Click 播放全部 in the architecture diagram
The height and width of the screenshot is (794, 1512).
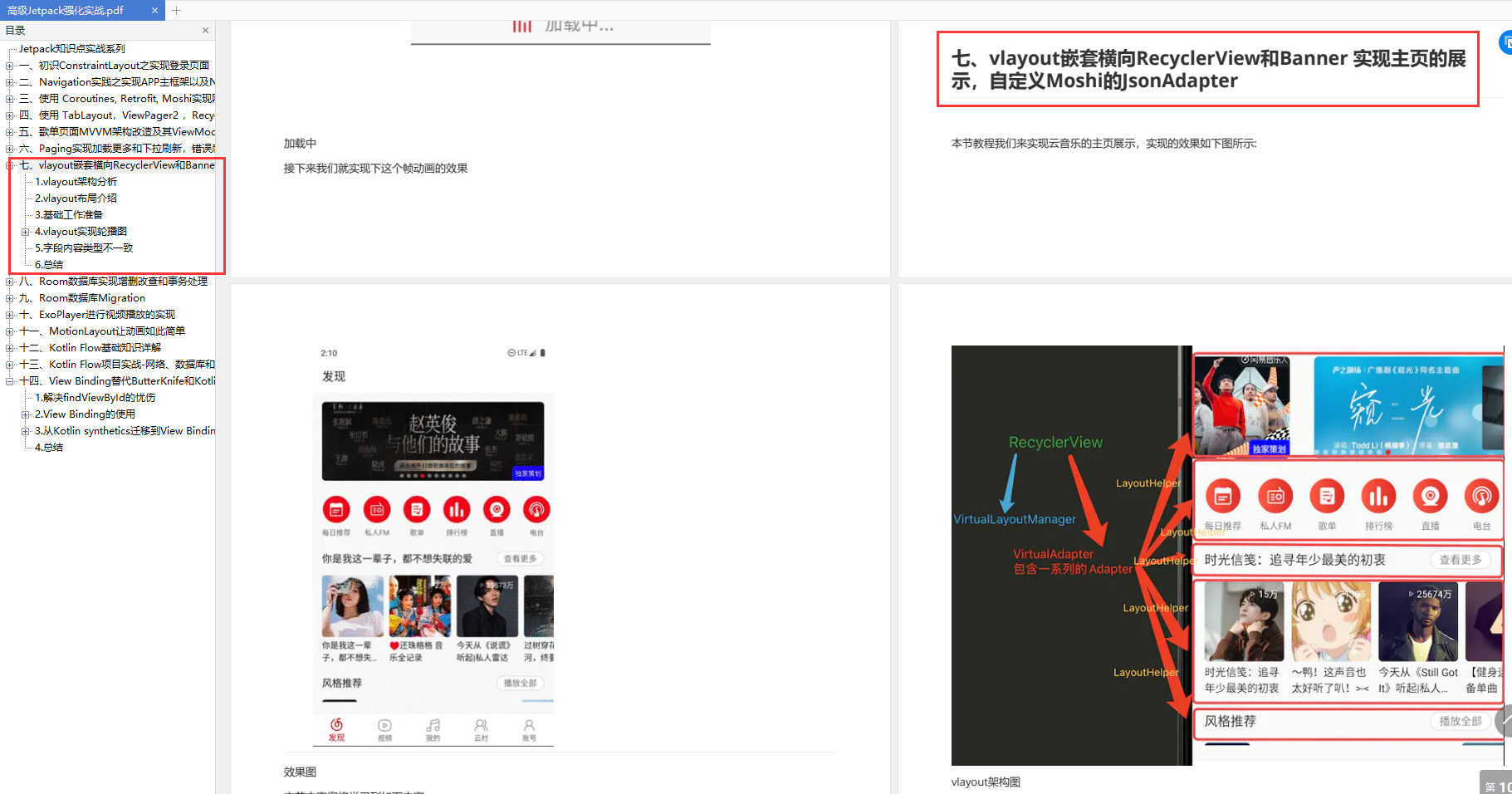(x=1461, y=721)
